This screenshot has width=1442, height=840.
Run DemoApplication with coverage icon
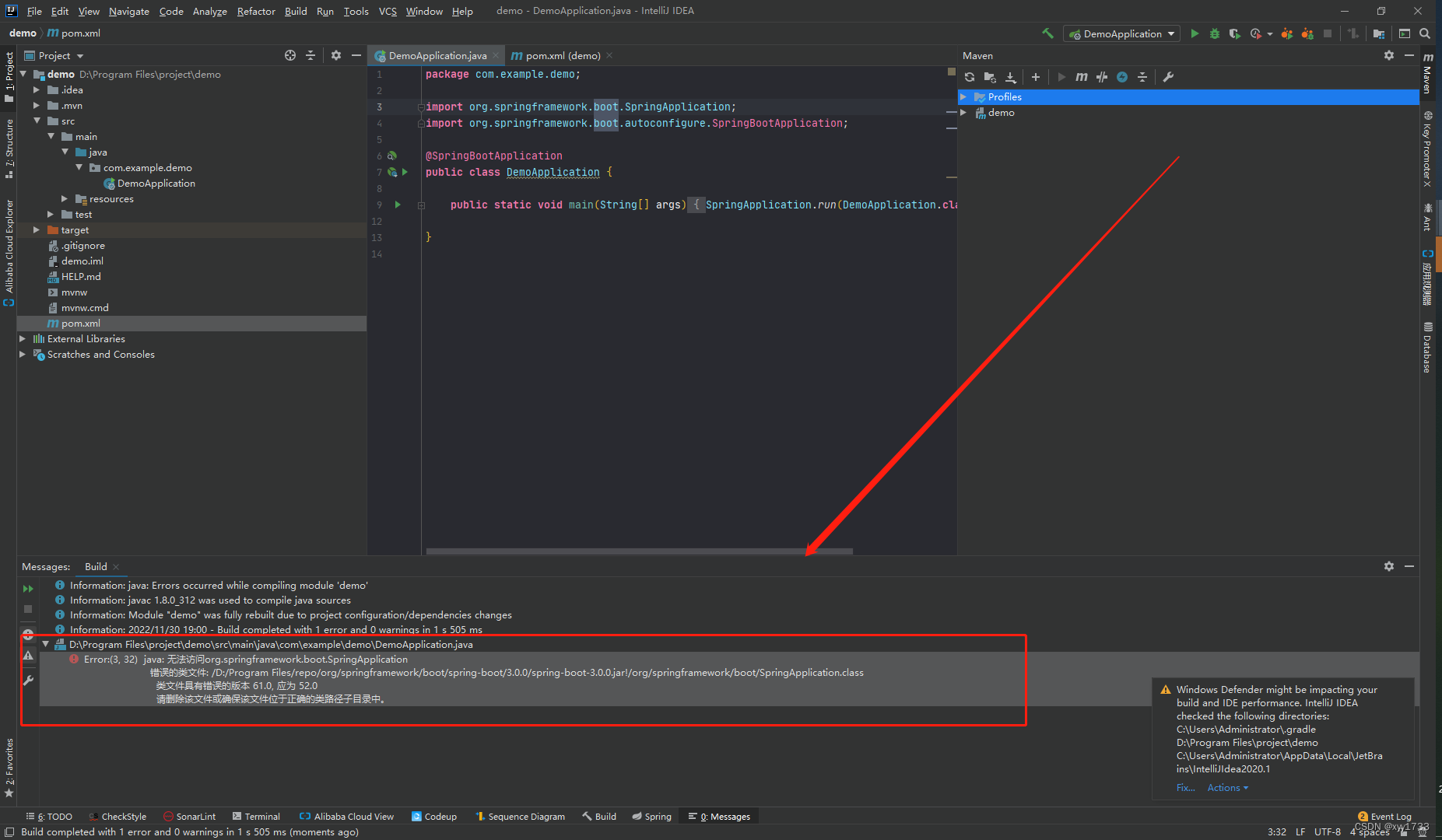1234,33
